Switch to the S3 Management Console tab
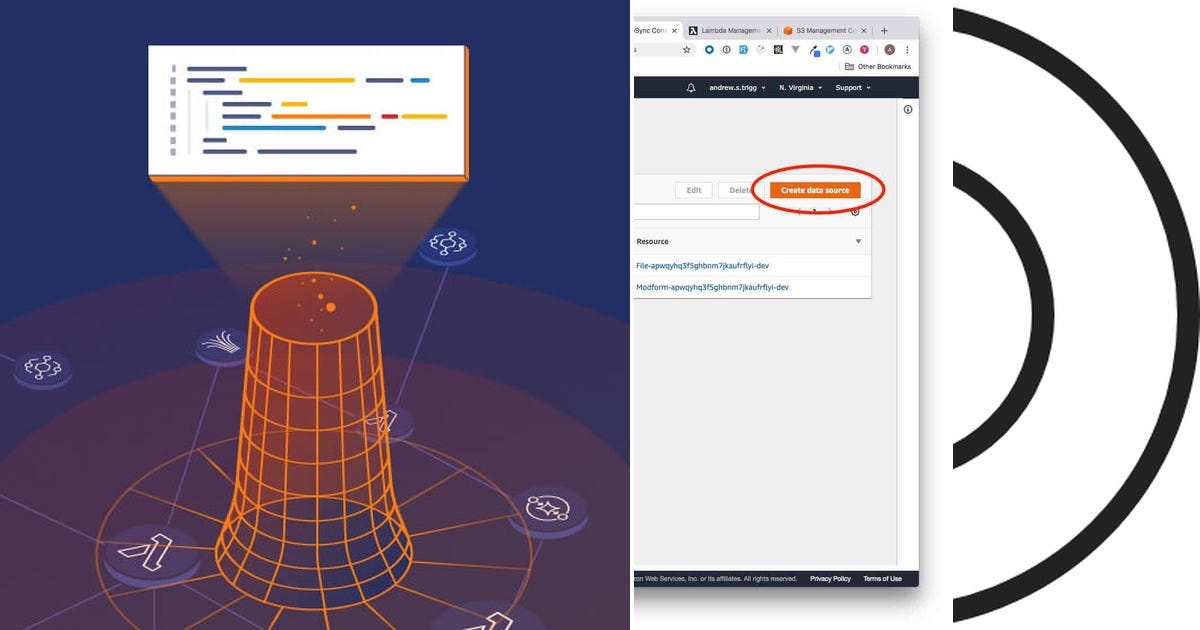 (x=823, y=30)
